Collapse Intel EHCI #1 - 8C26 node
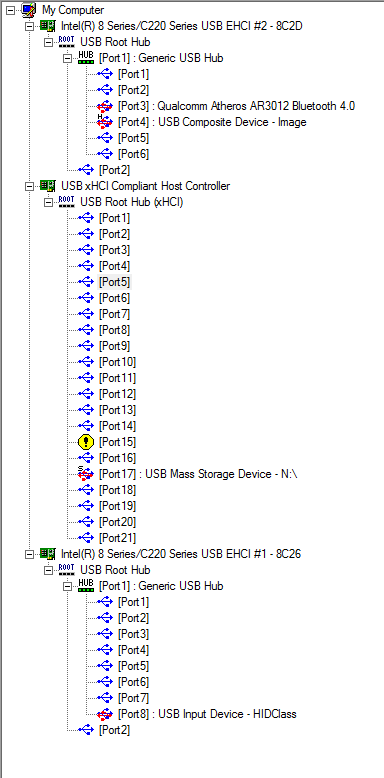Viewport: 384px width, 778px height. (30, 553)
